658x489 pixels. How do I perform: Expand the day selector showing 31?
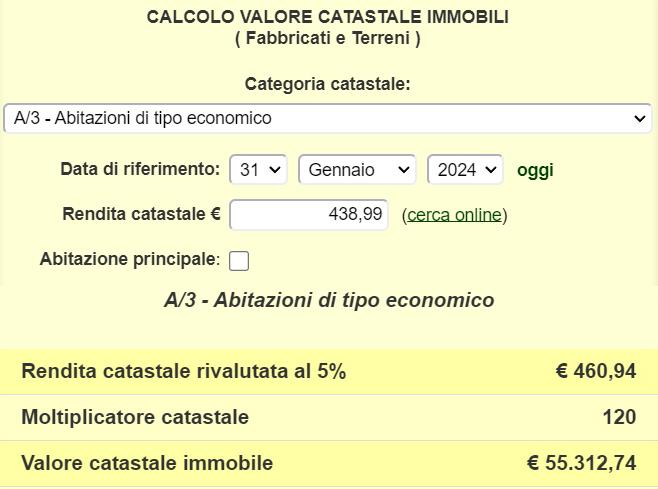[258, 170]
